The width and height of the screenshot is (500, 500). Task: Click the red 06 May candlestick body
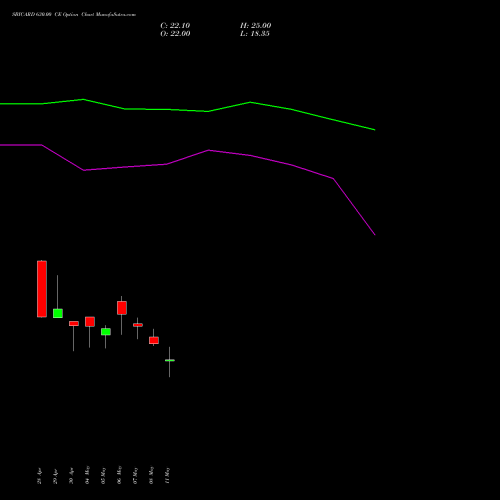click(x=122, y=308)
